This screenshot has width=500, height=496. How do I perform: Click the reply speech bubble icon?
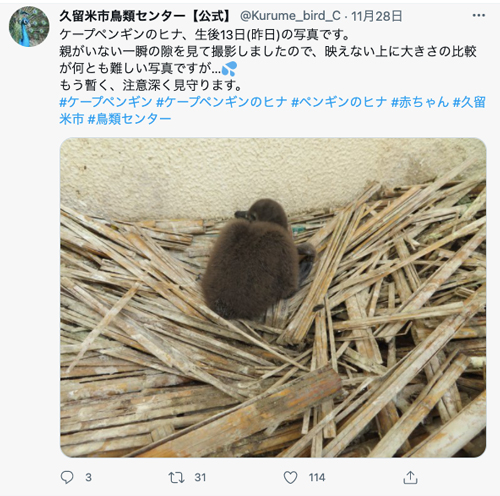pyautogui.click(x=67, y=477)
